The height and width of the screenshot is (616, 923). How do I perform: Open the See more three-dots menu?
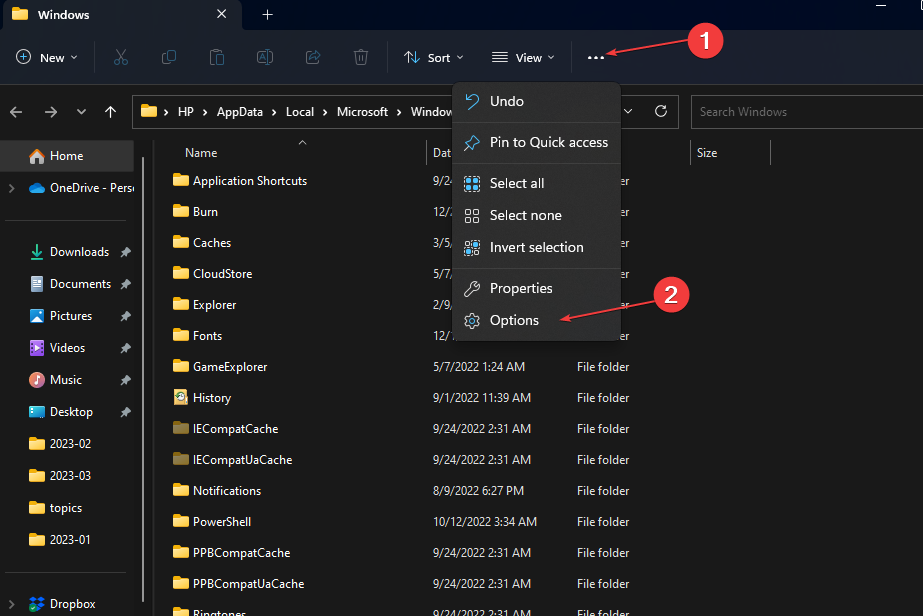coord(596,58)
